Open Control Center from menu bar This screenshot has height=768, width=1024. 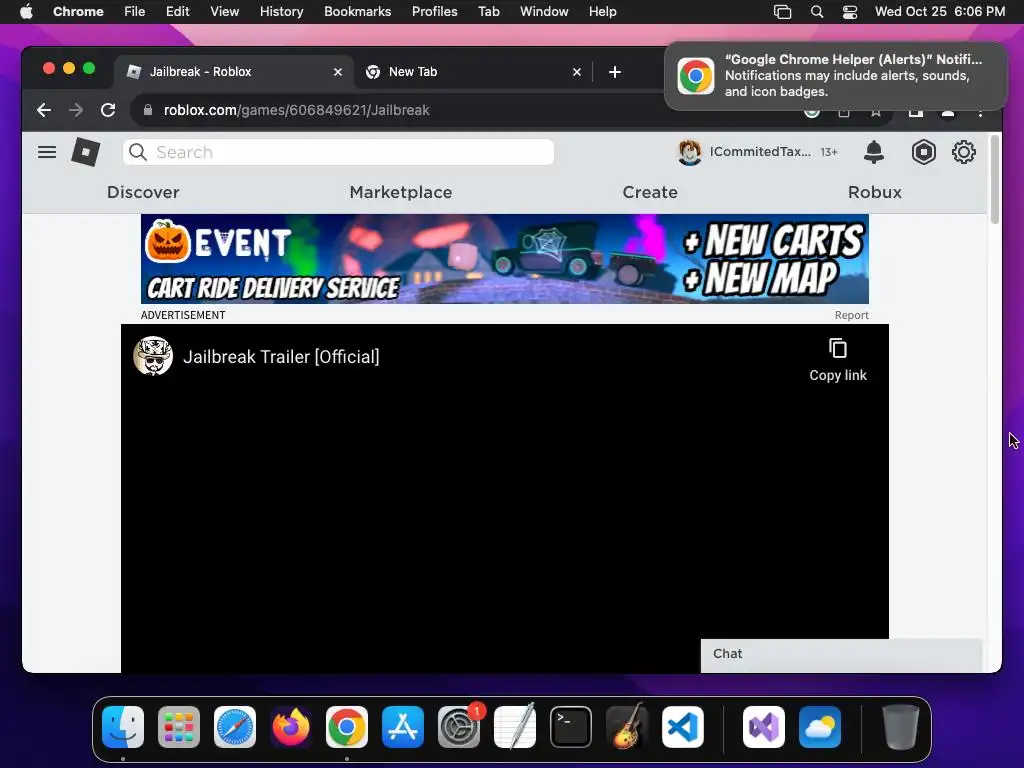coord(850,12)
